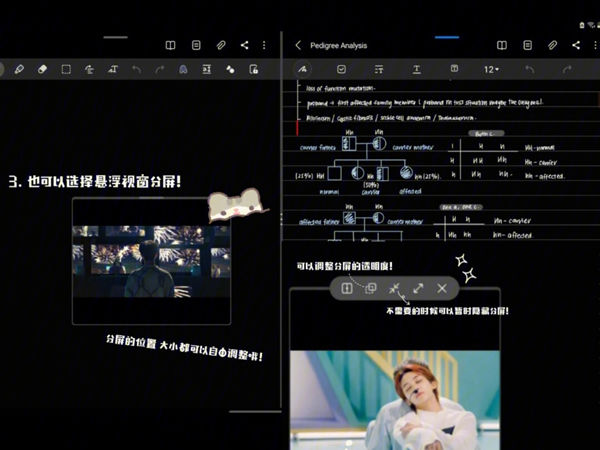This screenshot has height=450, width=600.
Task: Go back from Pedigree Analysis note
Action: 298,45
